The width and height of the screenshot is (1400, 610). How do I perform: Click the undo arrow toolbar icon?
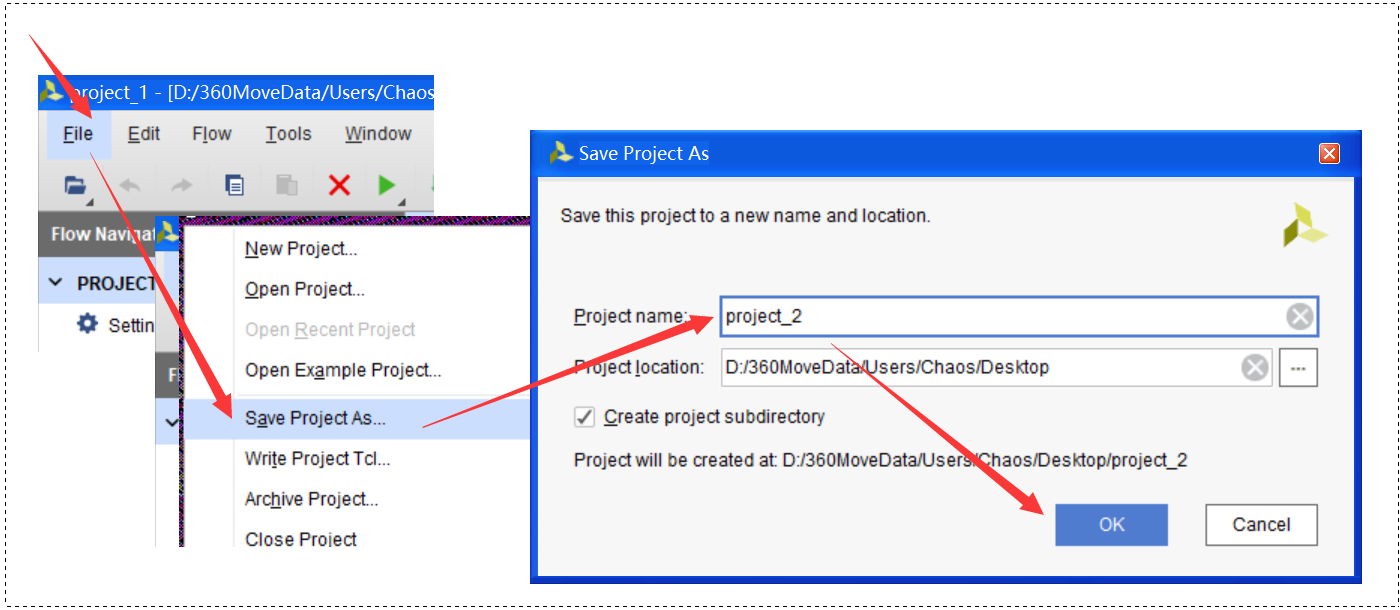130,185
